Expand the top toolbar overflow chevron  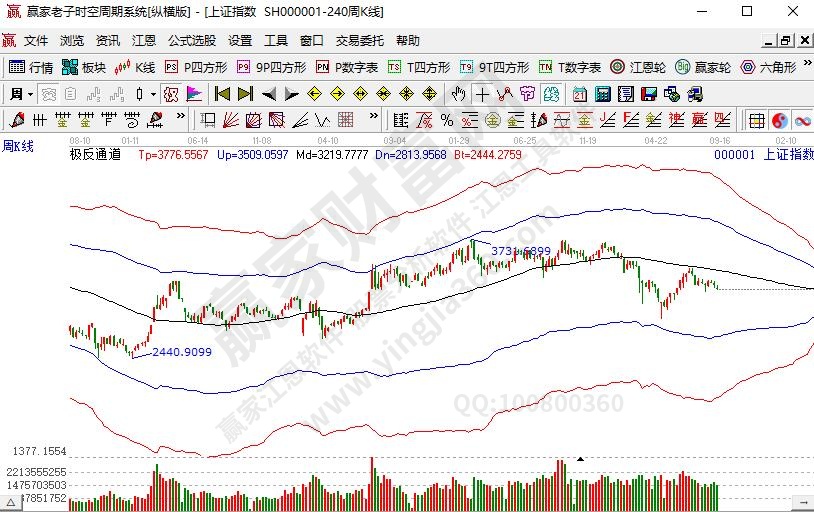click(806, 68)
